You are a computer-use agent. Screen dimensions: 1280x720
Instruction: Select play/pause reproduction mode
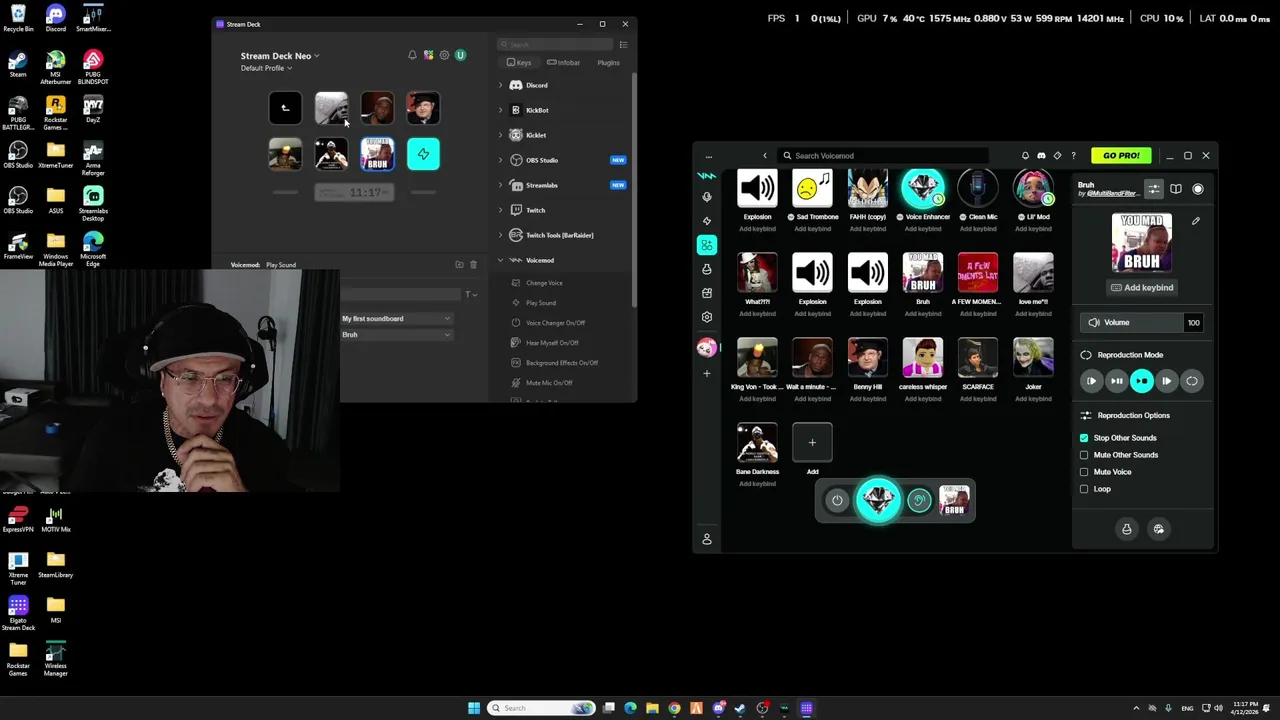[1116, 381]
